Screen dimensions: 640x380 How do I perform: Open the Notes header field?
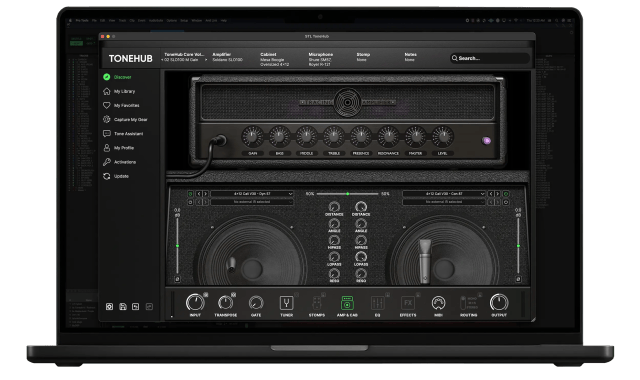point(410,57)
